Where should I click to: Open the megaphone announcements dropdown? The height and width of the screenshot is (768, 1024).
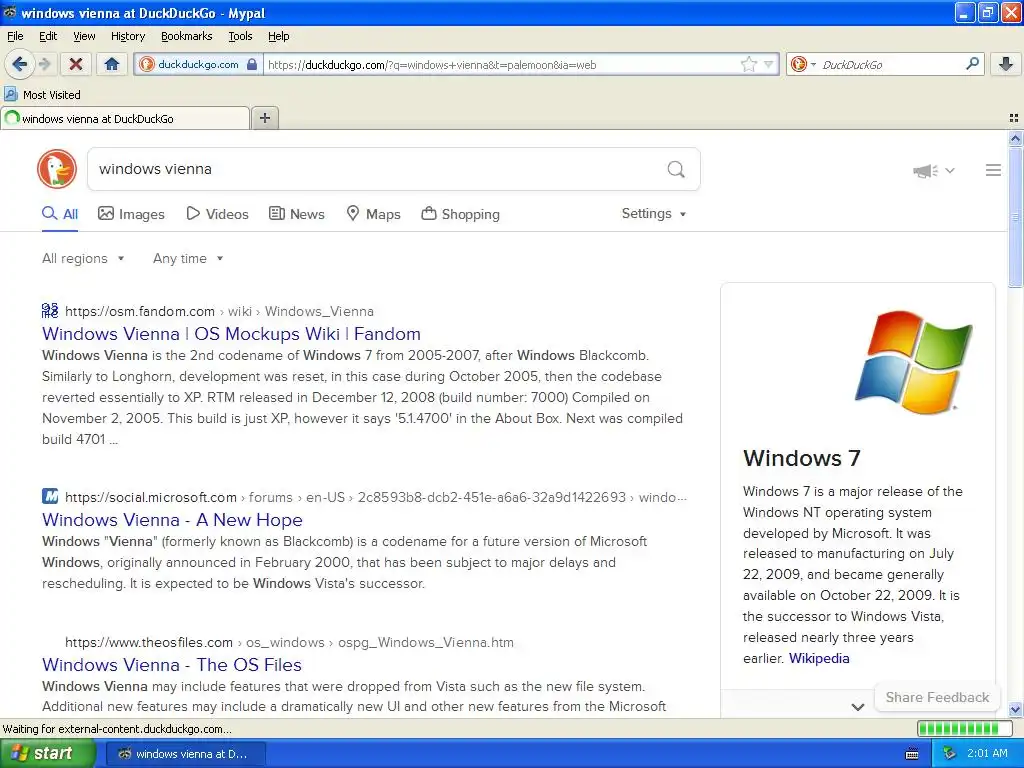tap(934, 170)
